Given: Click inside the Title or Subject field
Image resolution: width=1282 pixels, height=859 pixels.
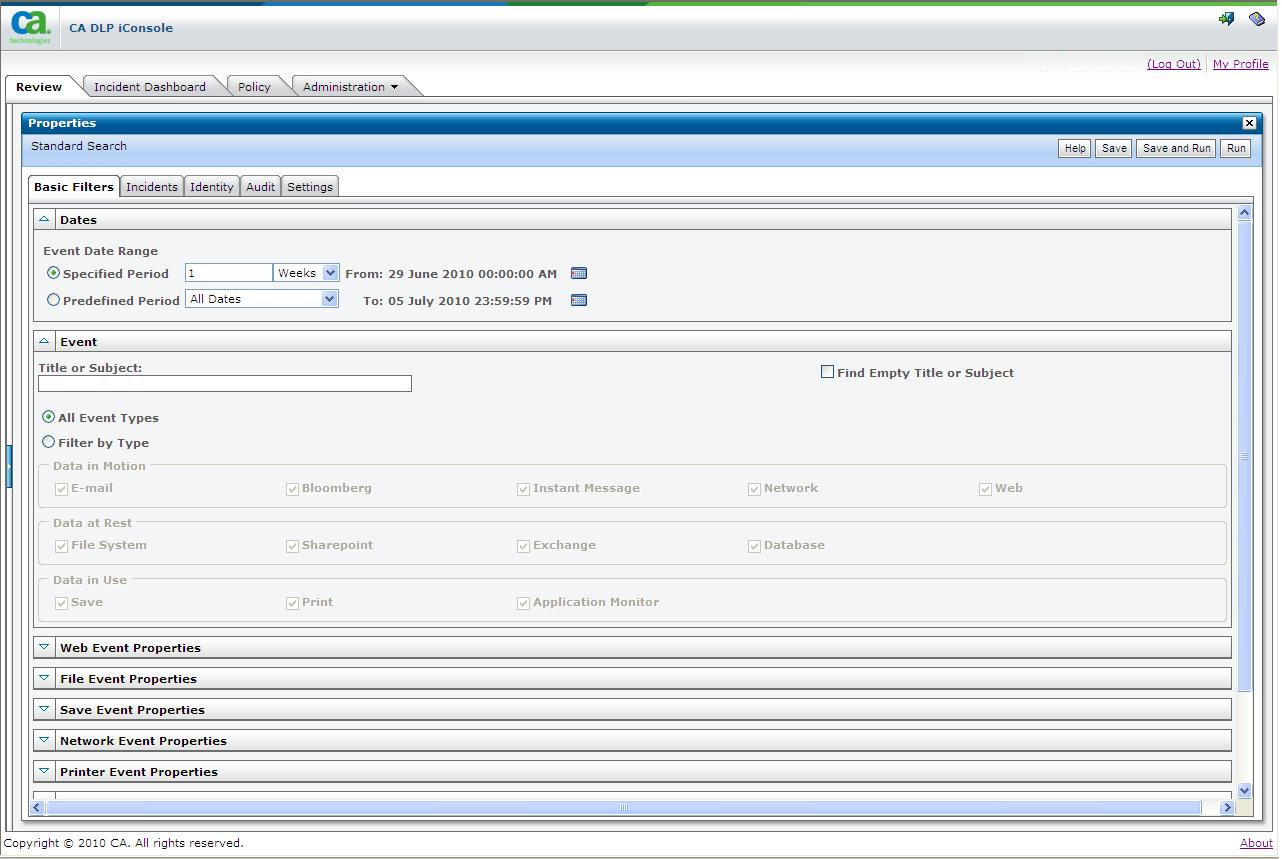Looking at the screenshot, I should [224, 383].
